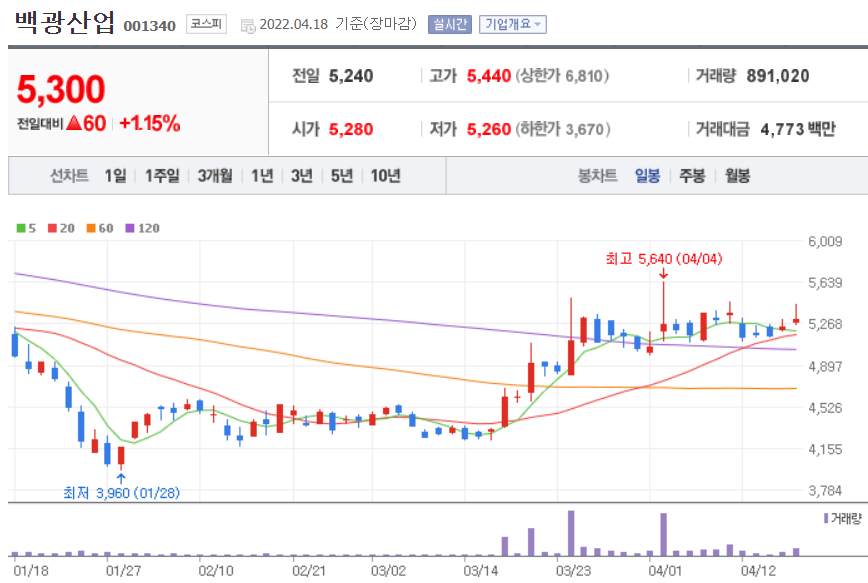Click the 하한가 3,670 text

(563, 130)
